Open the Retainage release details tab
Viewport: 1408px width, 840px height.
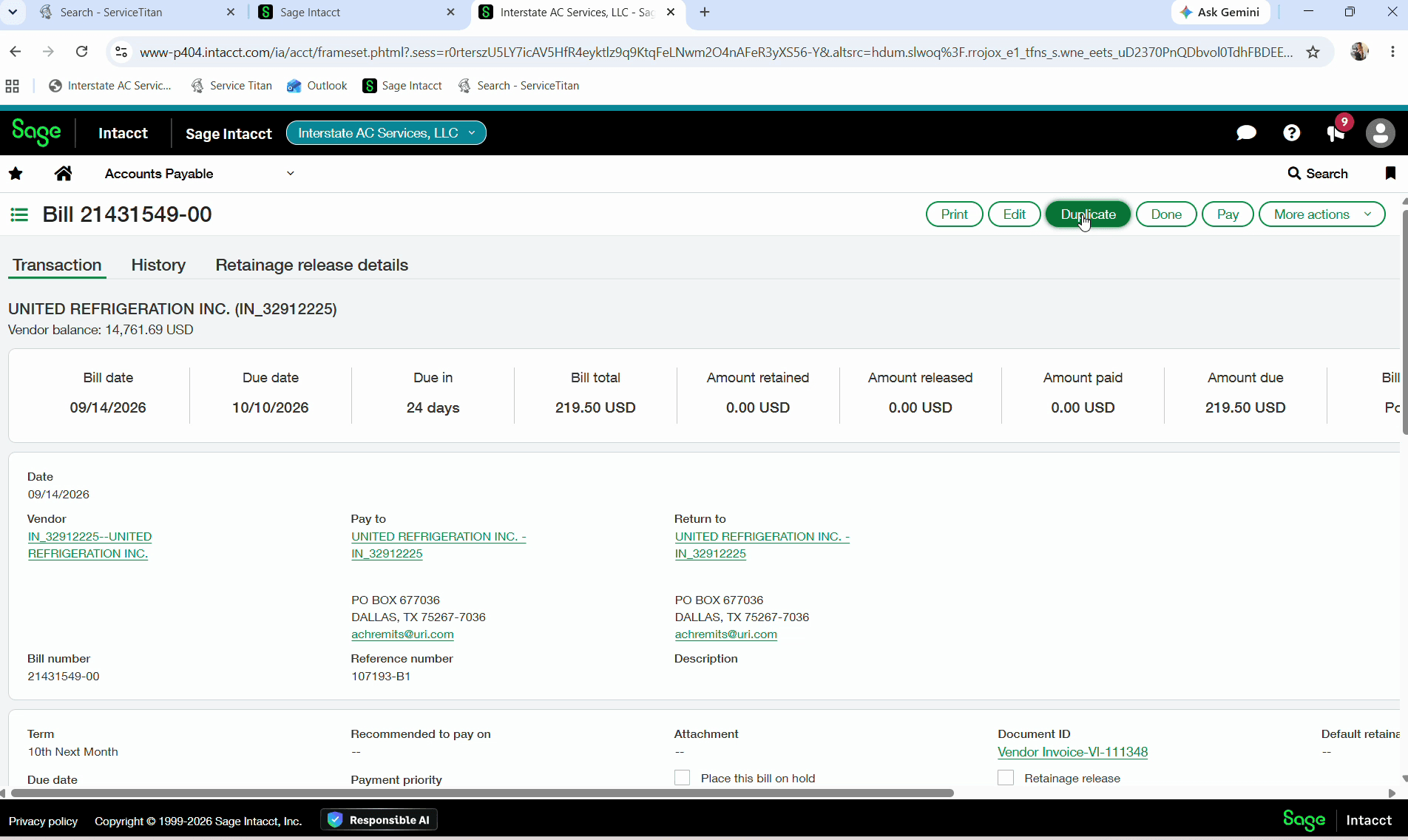(x=311, y=265)
